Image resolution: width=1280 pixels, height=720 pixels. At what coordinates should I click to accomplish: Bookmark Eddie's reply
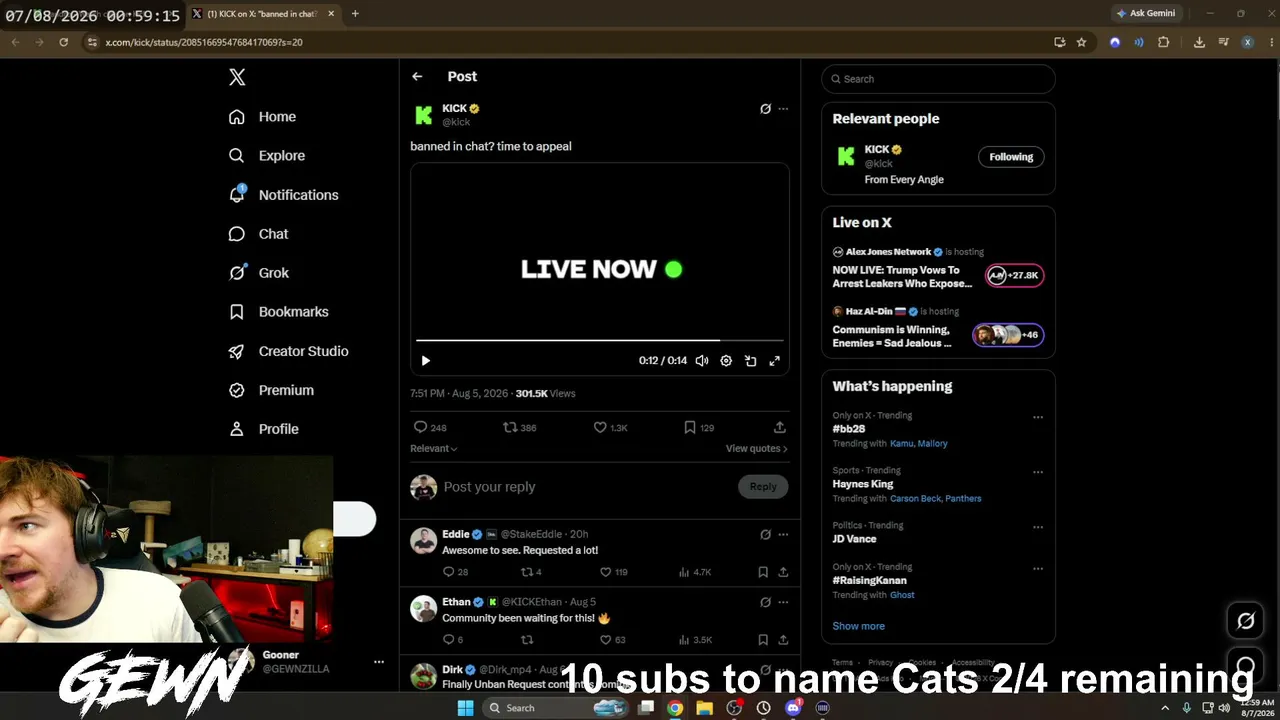[763, 572]
